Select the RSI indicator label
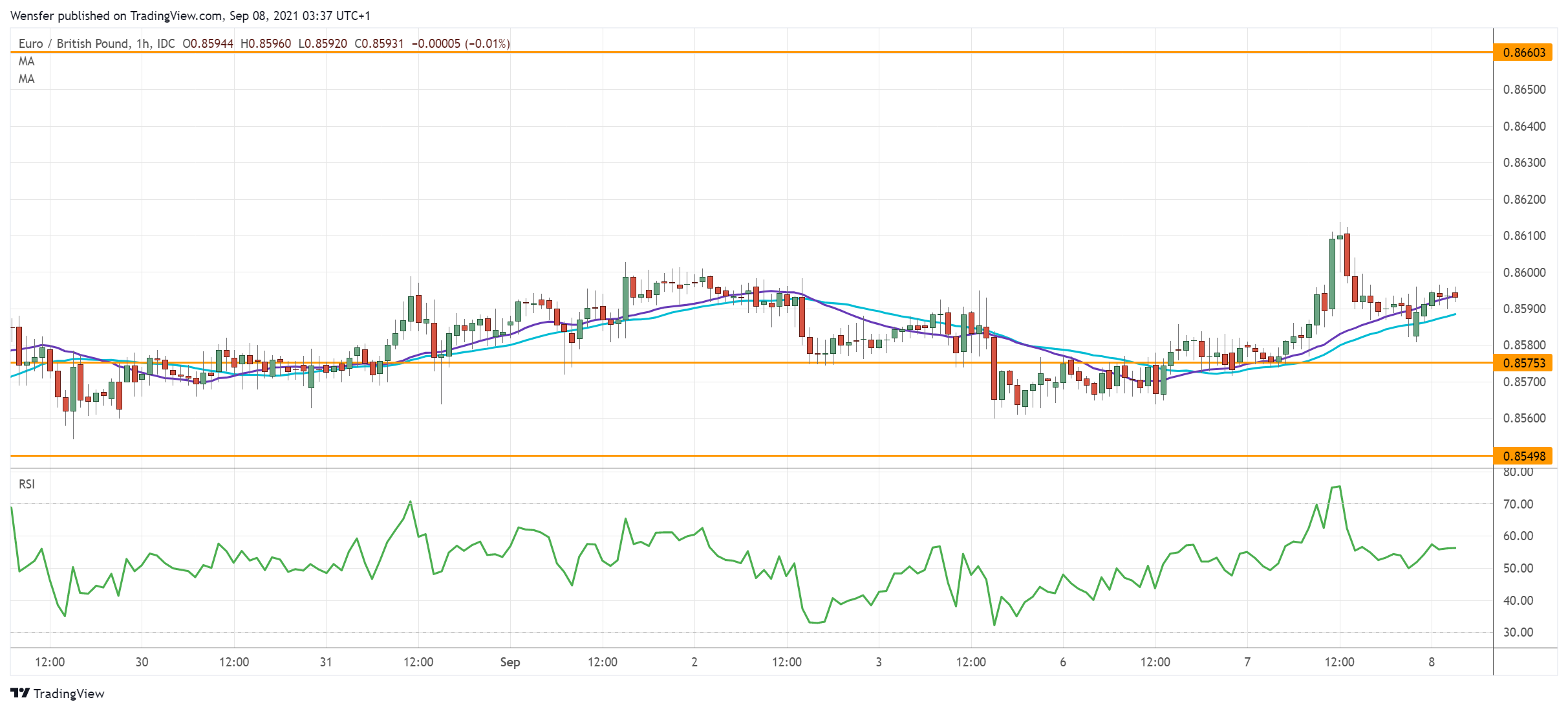This screenshot has height=711, width=1568. (x=27, y=484)
